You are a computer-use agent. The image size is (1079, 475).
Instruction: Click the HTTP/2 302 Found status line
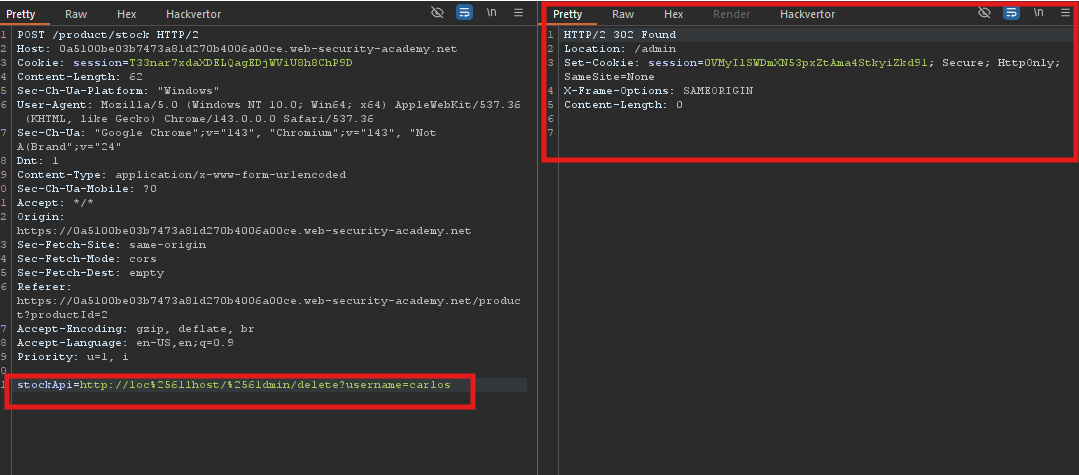point(620,34)
